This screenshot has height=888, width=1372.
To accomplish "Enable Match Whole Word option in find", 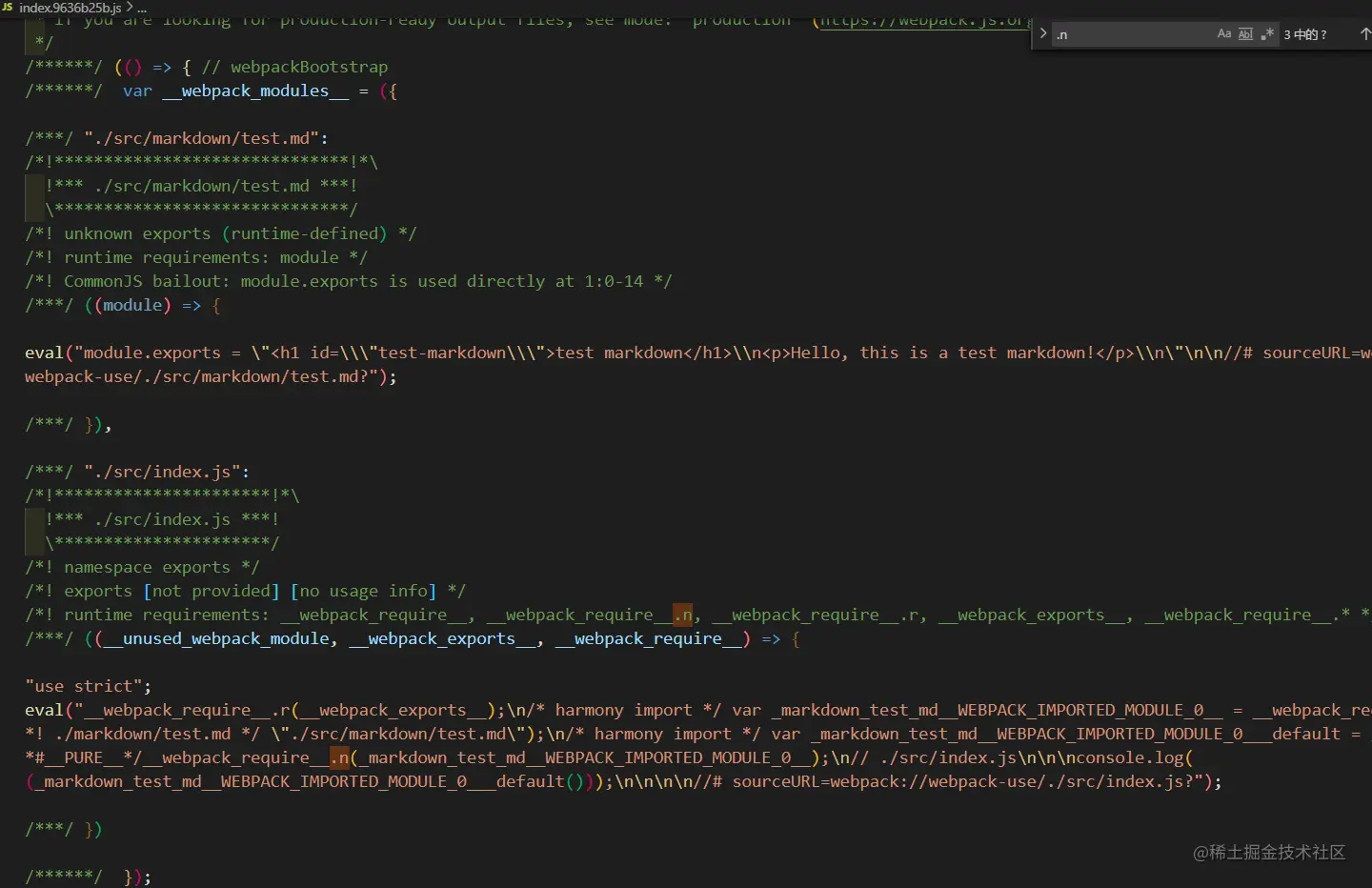I will click(x=1245, y=34).
